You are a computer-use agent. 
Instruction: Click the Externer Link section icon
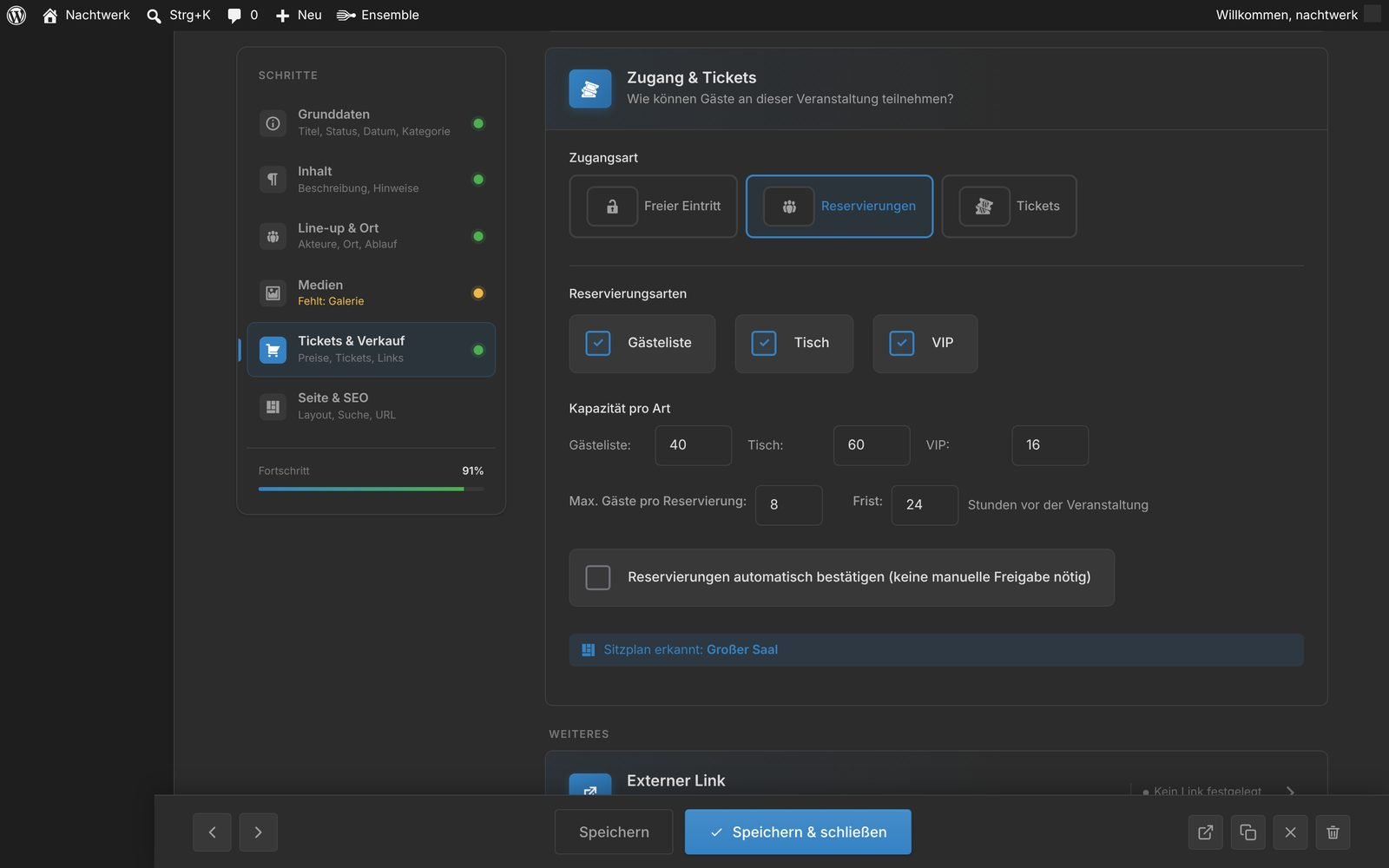[x=590, y=784]
